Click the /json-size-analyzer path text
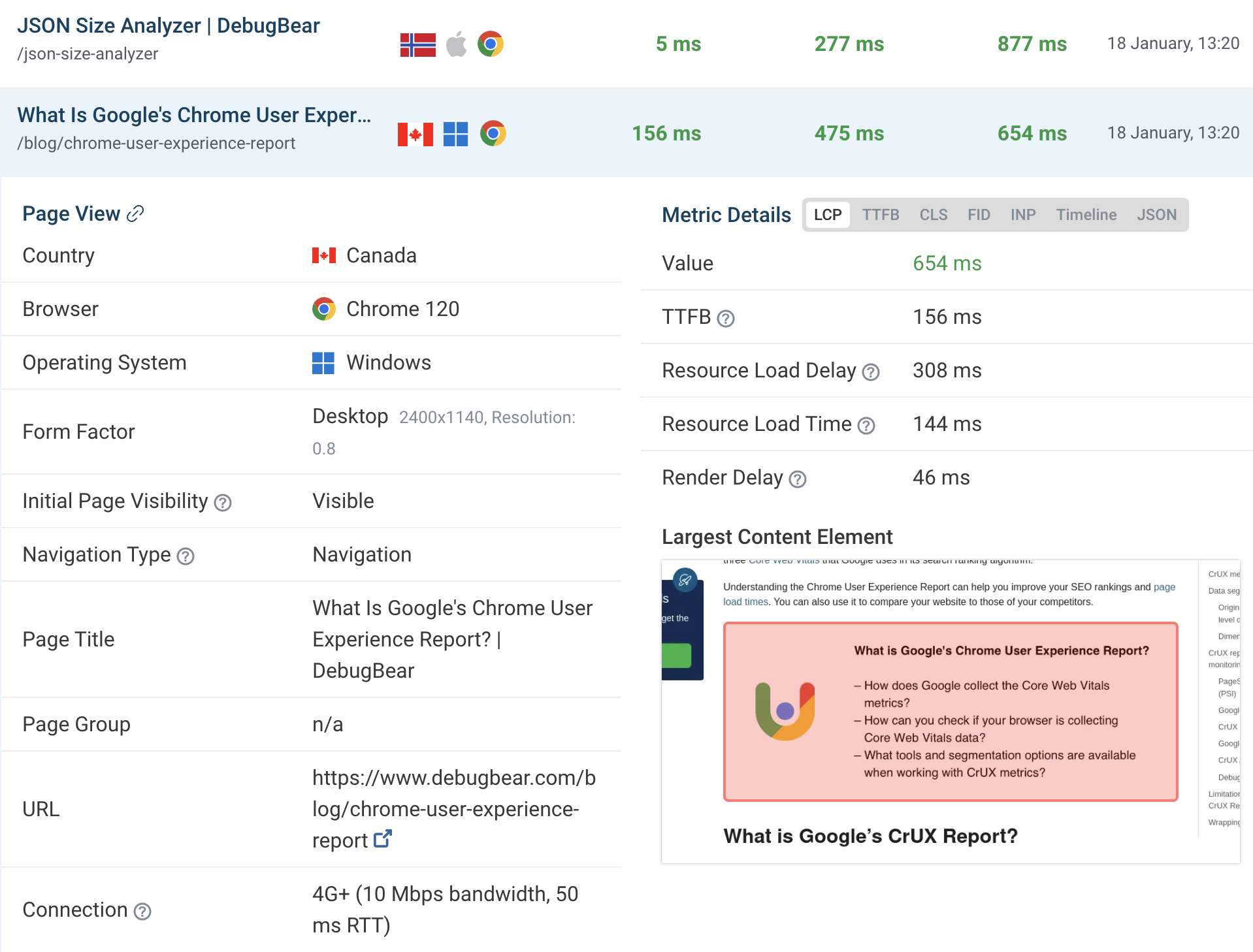1253x952 pixels. point(88,54)
